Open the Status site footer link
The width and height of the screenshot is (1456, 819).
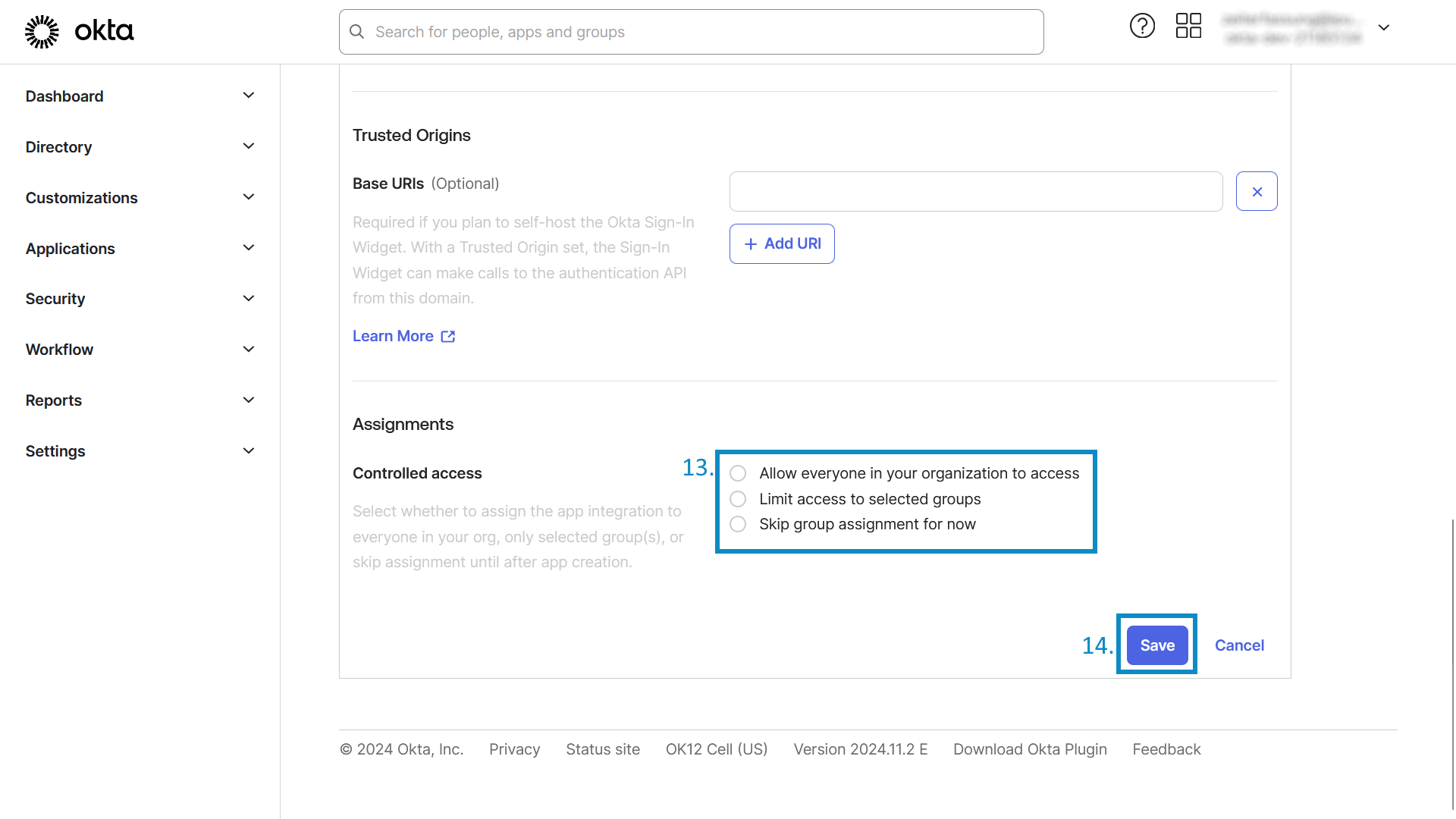[x=603, y=749]
